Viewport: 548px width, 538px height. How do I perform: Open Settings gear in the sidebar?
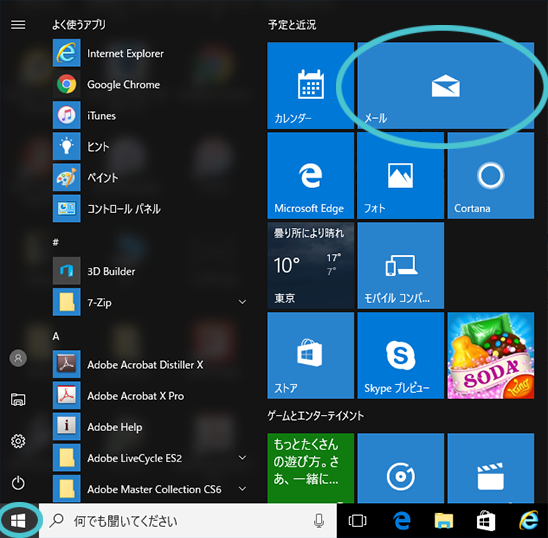pyautogui.click(x=18, y=441)
